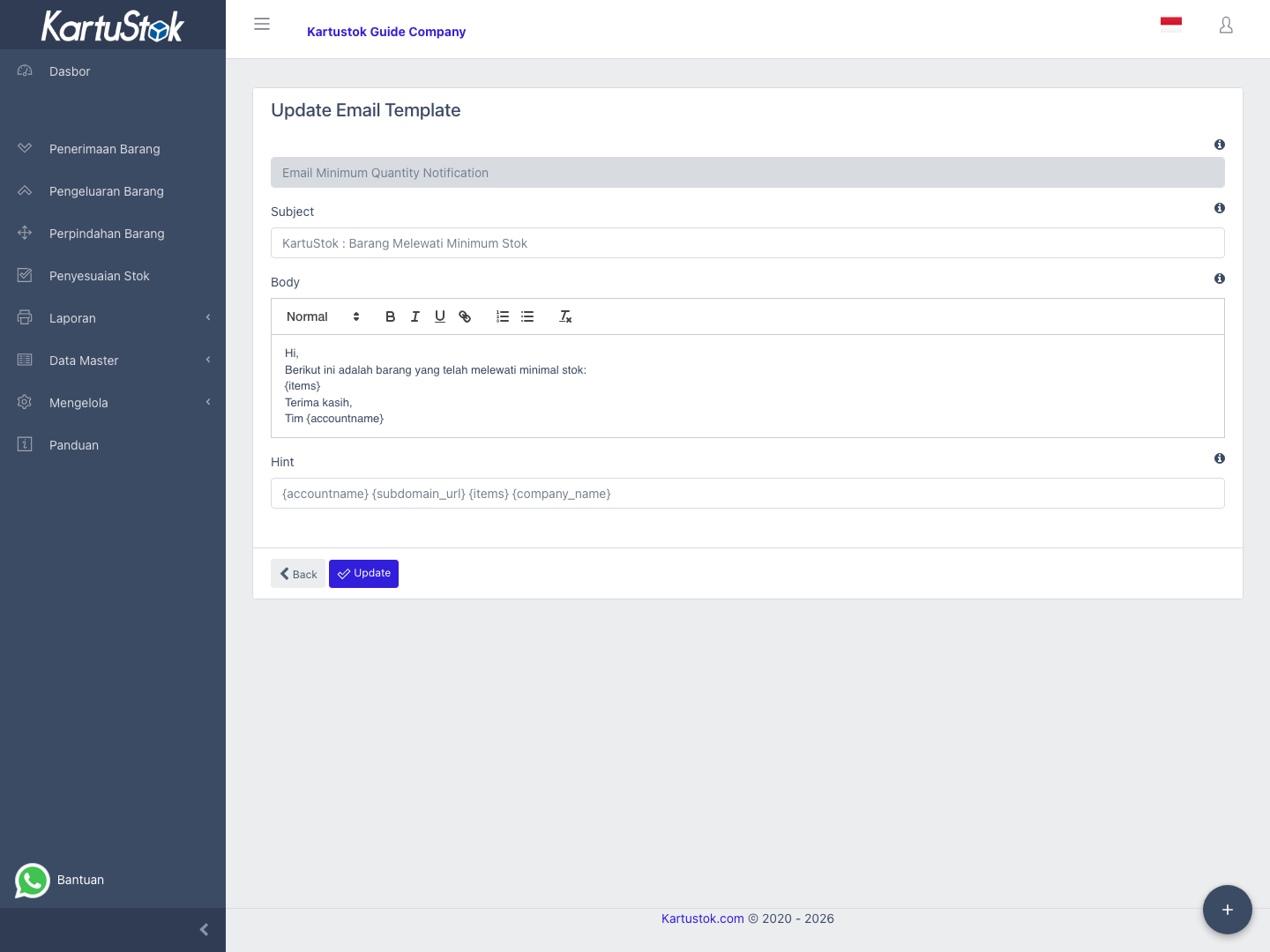Open the user profile icon
Image resolution: width=1270 pixels, height=952 pixels.
[x=1226, y=25]
